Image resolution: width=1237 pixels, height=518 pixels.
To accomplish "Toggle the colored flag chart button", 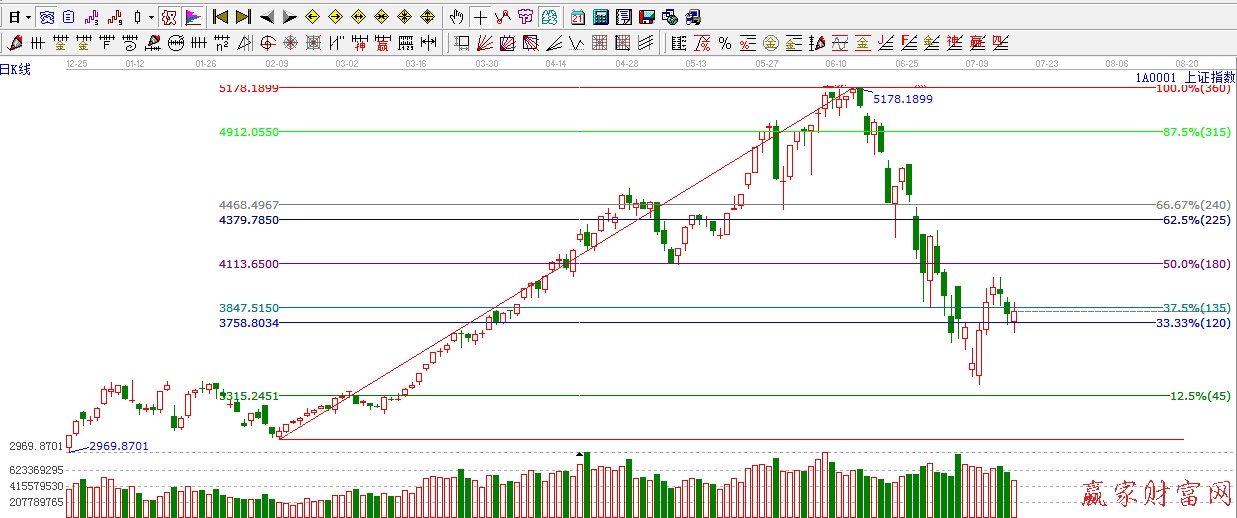I will pos(193,17).
